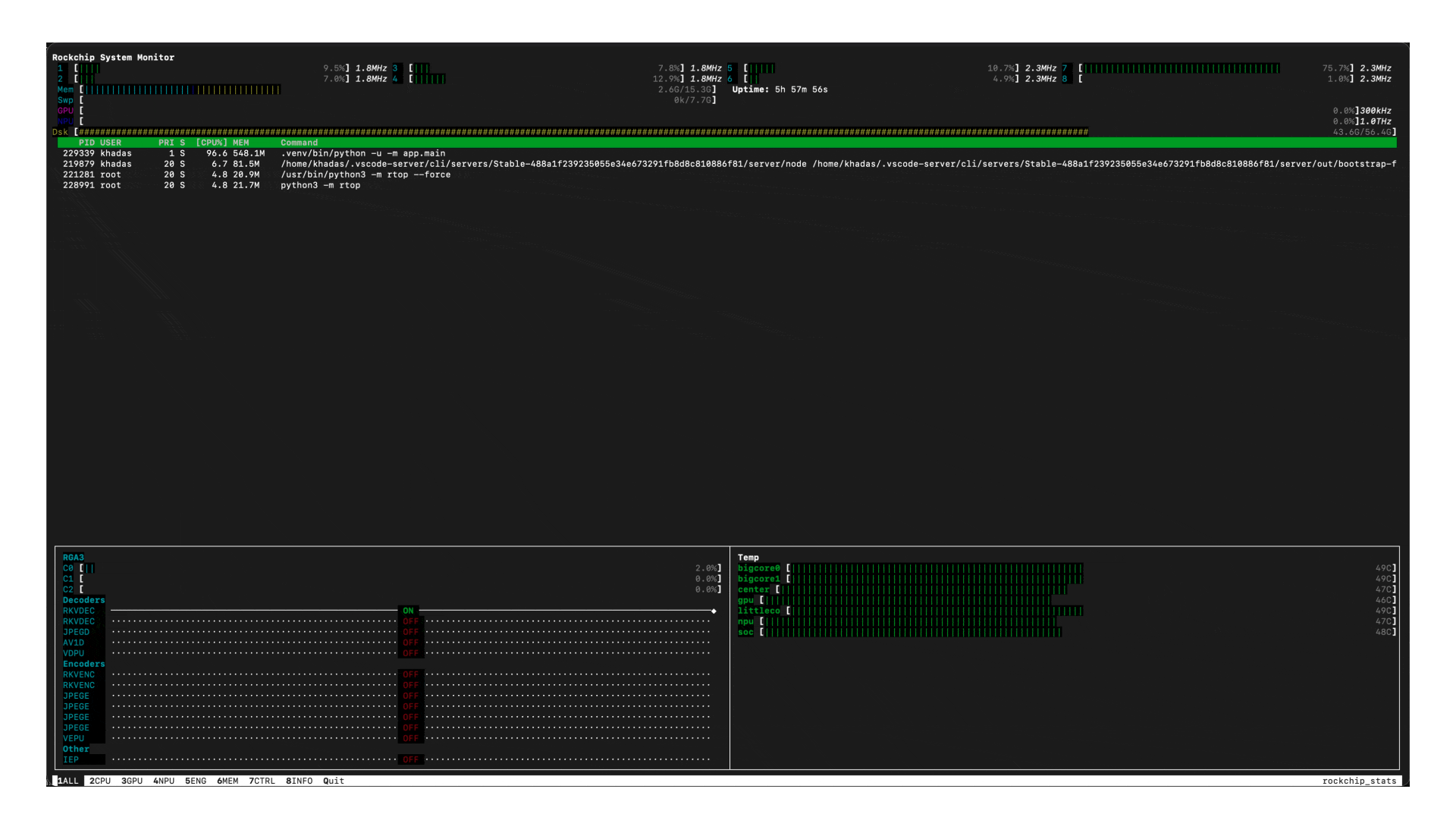The height and width of the screenshot is (830, 1456).
Task: Open the 2CPU tab
Action: pyautogui.click(x=100, y=781)
